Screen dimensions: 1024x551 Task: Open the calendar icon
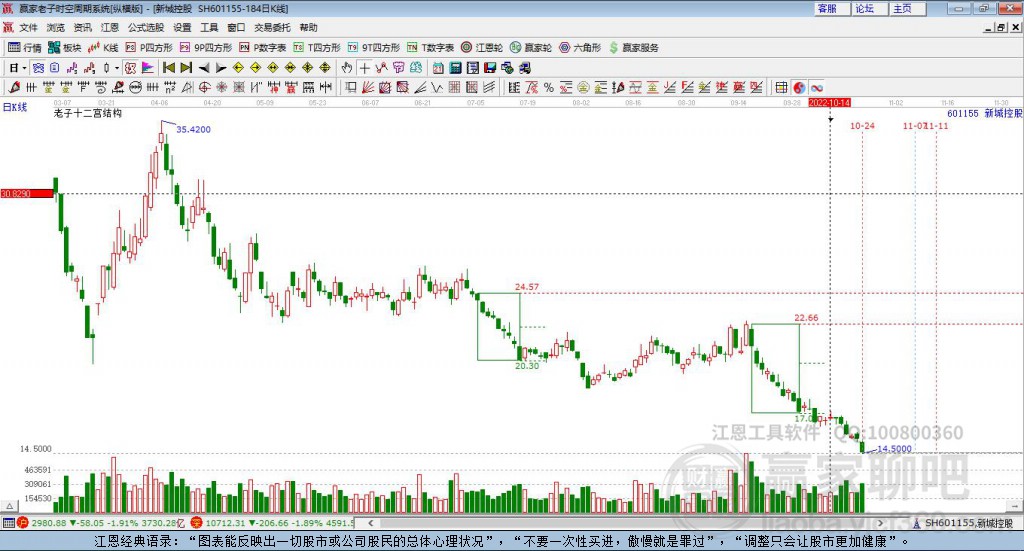point(438,68)
